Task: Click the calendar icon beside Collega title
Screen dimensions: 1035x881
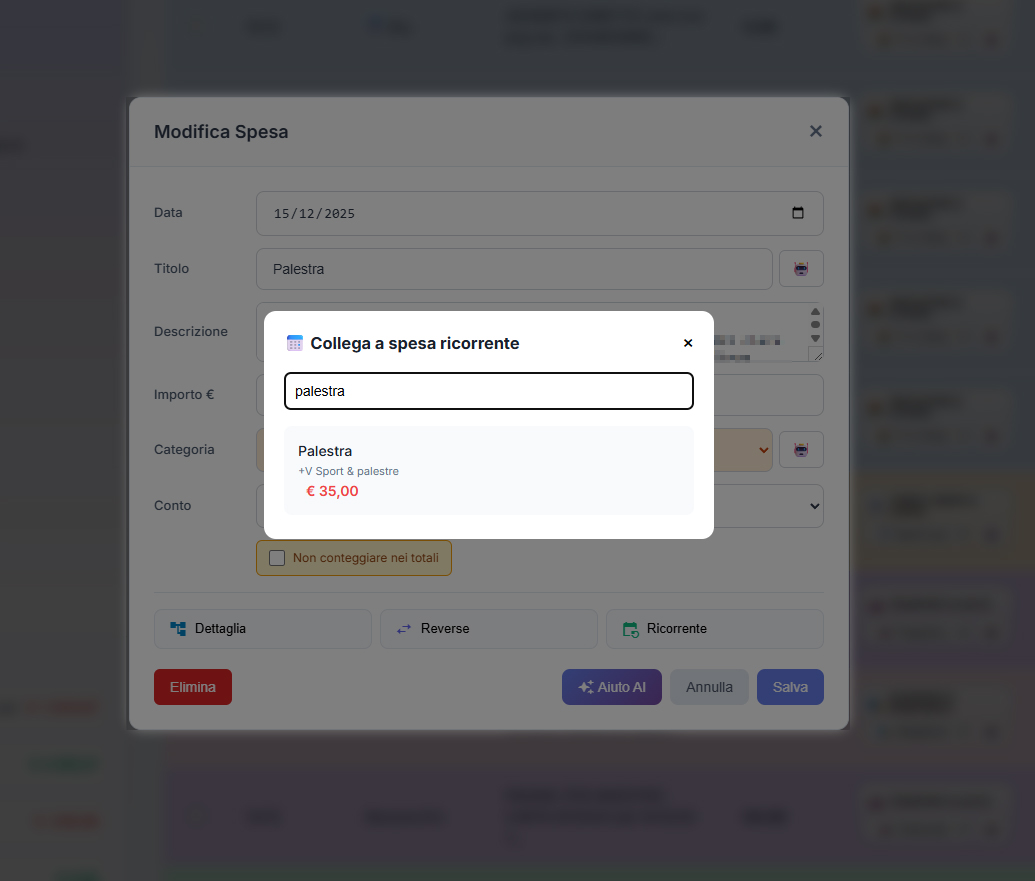Action: pos(294,343)
